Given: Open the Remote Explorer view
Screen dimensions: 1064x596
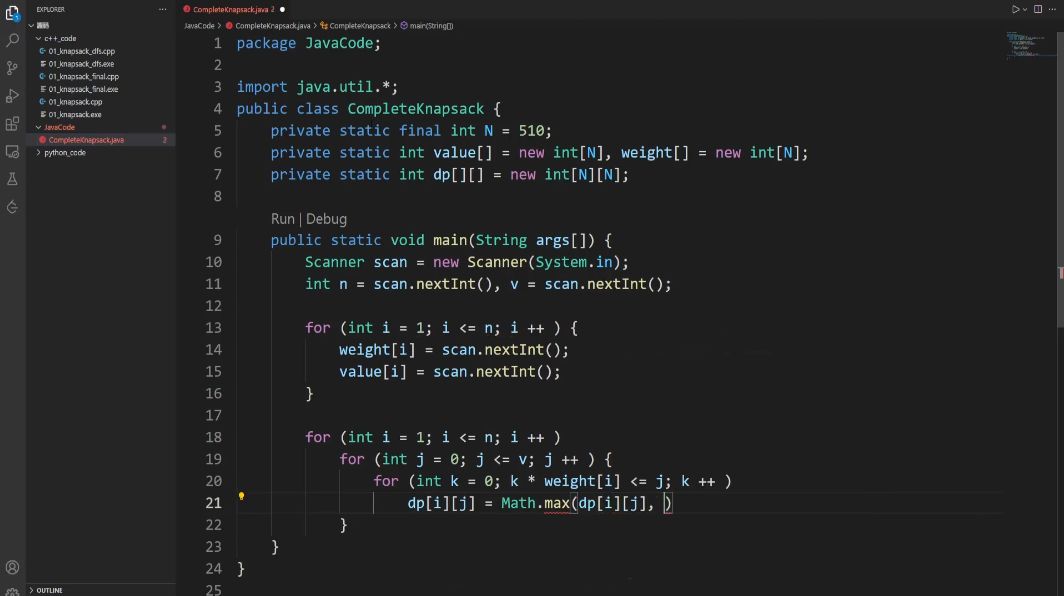Looking at the screenshot, I should point(12,152).
